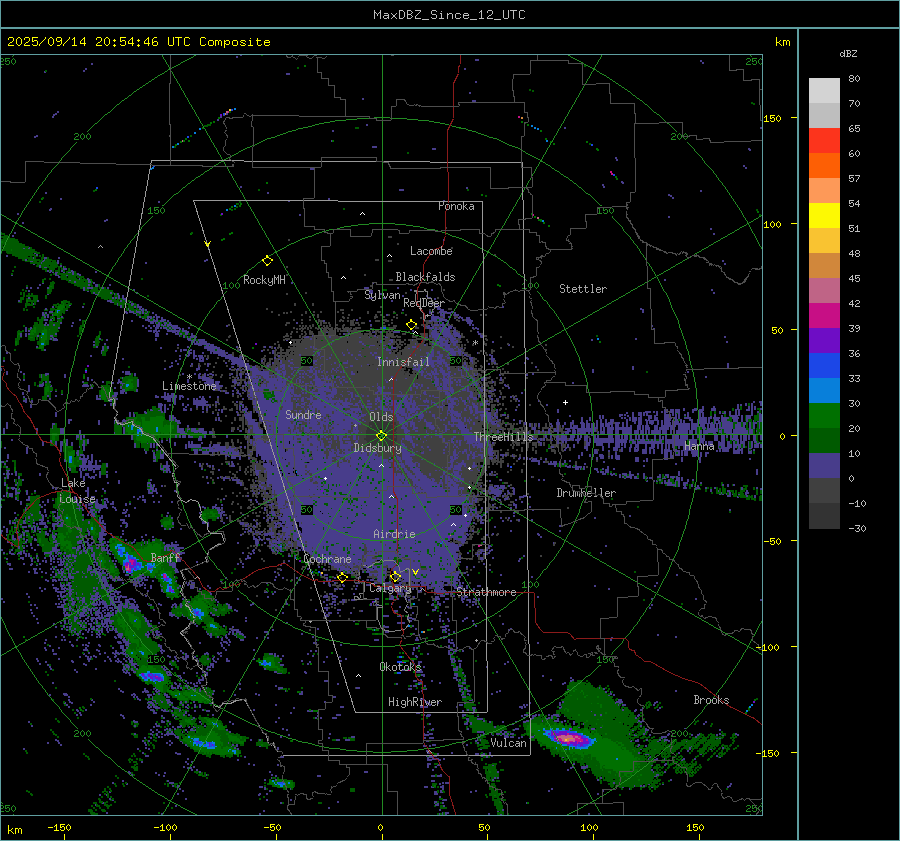The width and height of the screenshot is (900, 841).
Task: Click the 2025/09/14 20:54:46 UTC Composite timestamp
Action: (138, 42)
